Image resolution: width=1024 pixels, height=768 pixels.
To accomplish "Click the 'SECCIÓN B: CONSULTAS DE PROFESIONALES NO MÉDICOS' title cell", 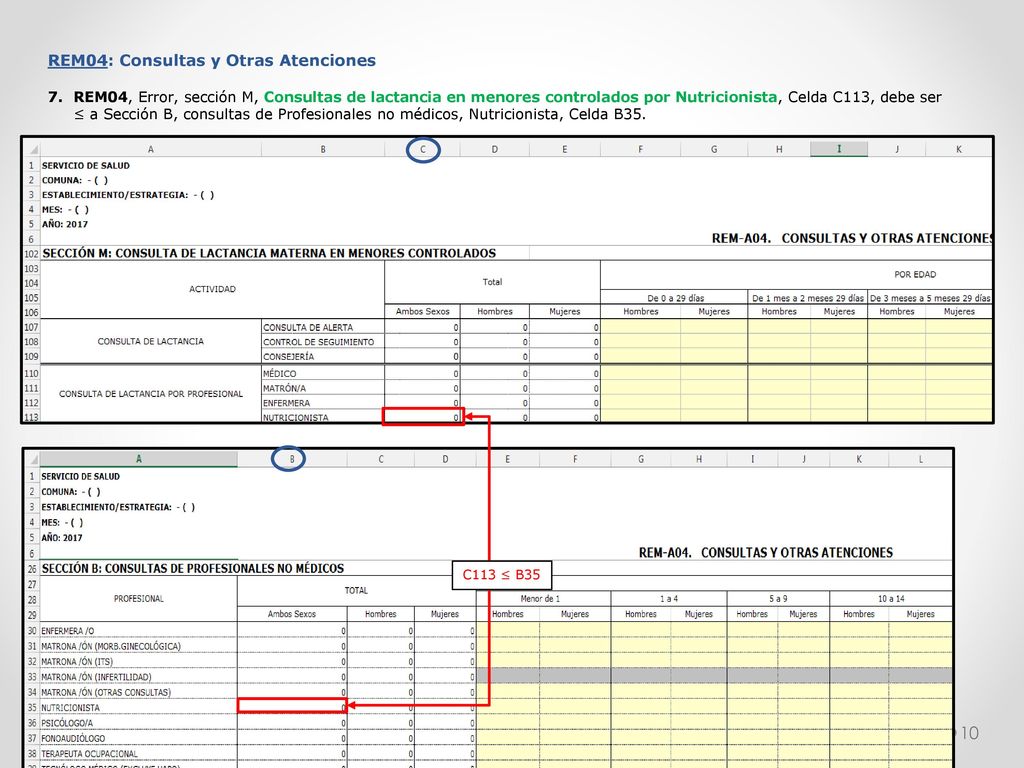I will tap(193, 569).
